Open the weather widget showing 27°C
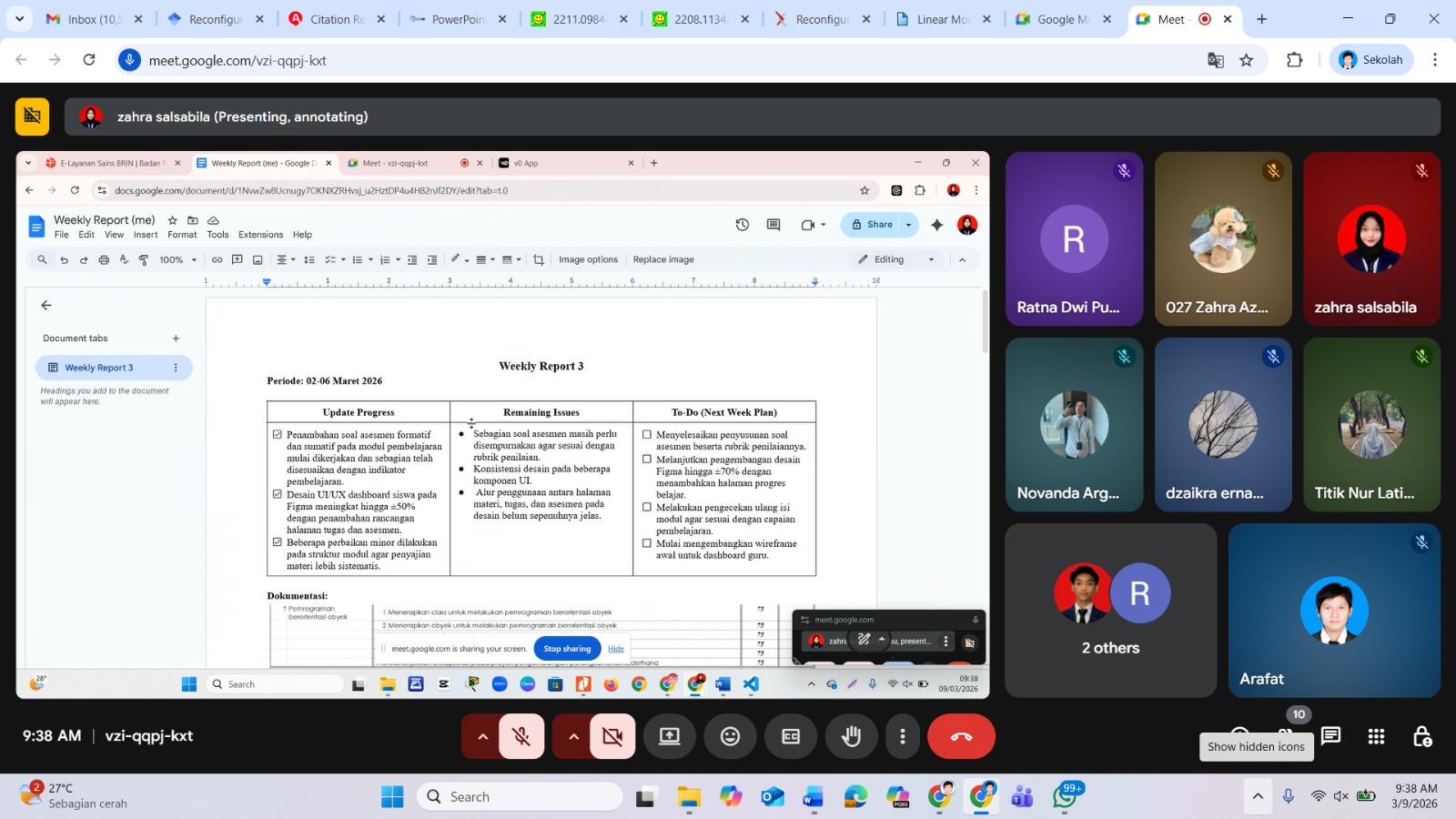Screen dimensions: 1456x819 pyautogui.click(x=75, y=795)
